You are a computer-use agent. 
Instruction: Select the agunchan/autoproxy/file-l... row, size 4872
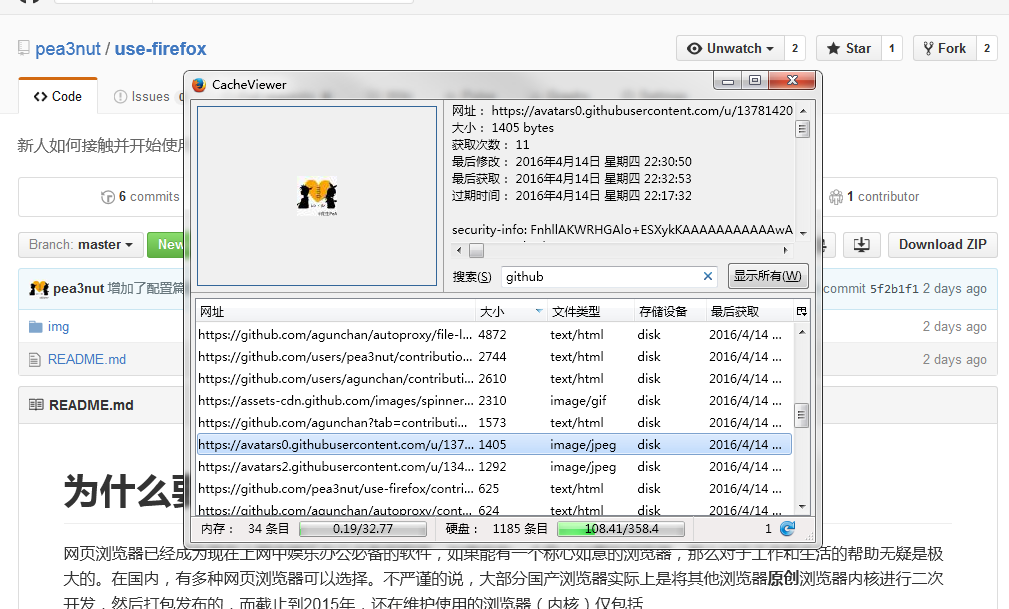494,335
